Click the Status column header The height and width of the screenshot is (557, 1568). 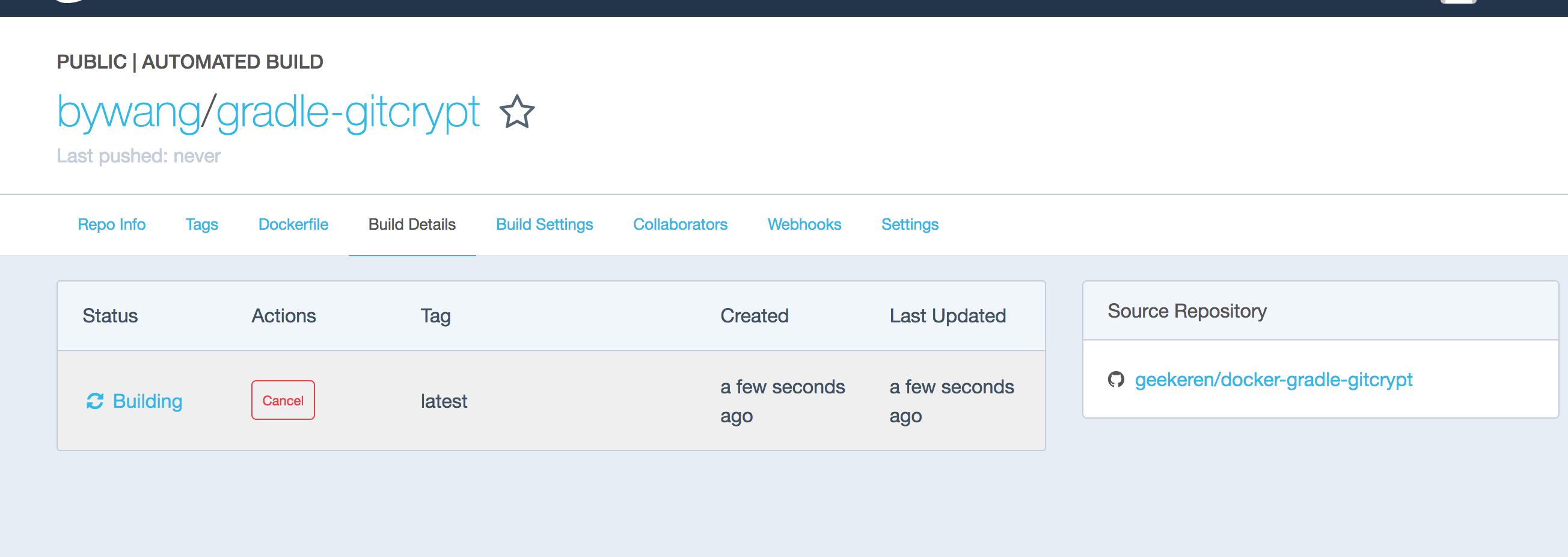click(x=110, y=316)
